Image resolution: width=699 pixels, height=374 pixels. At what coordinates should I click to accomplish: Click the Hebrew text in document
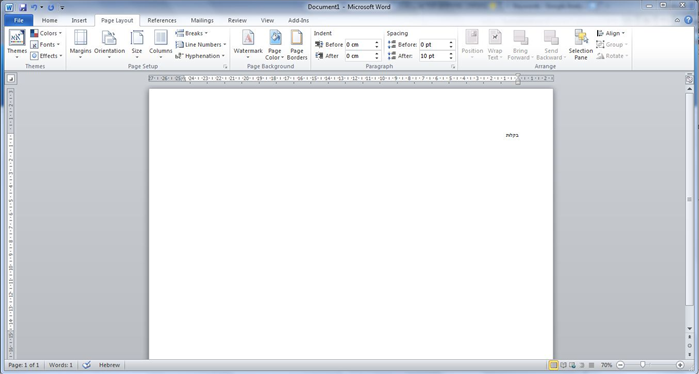(512, 135)
